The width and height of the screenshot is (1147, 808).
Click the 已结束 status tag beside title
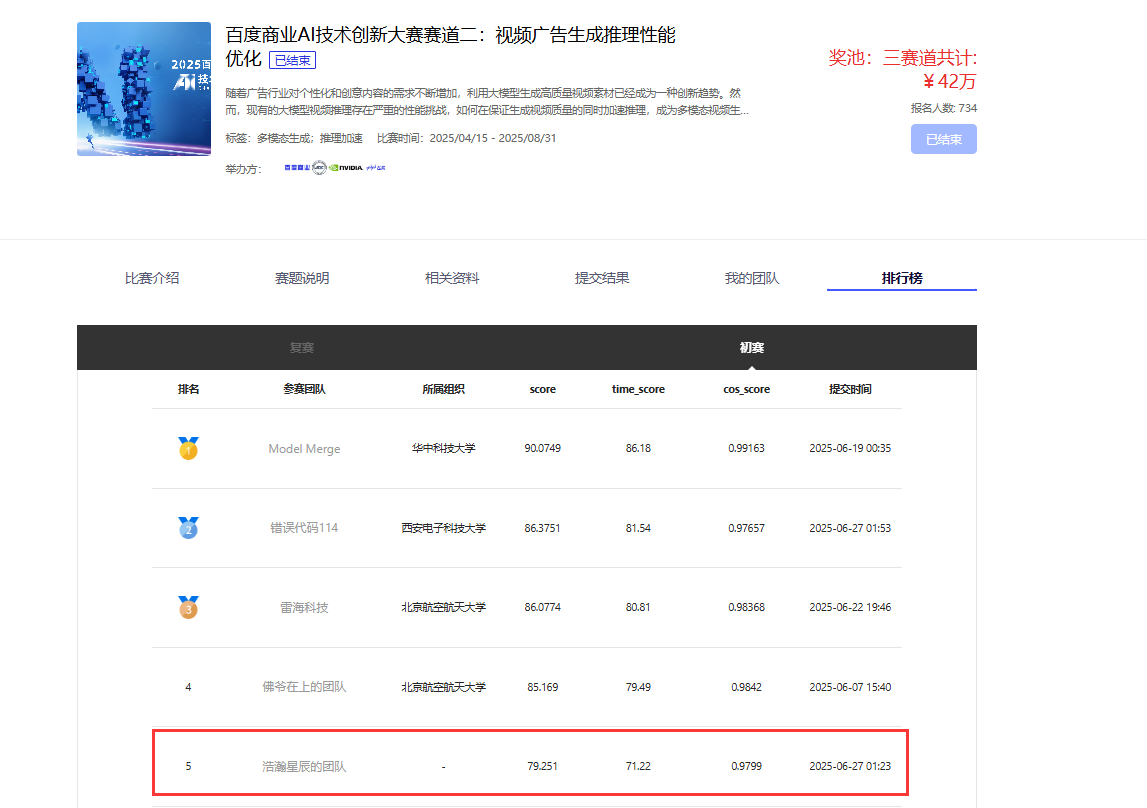click(x=293, y=60)
